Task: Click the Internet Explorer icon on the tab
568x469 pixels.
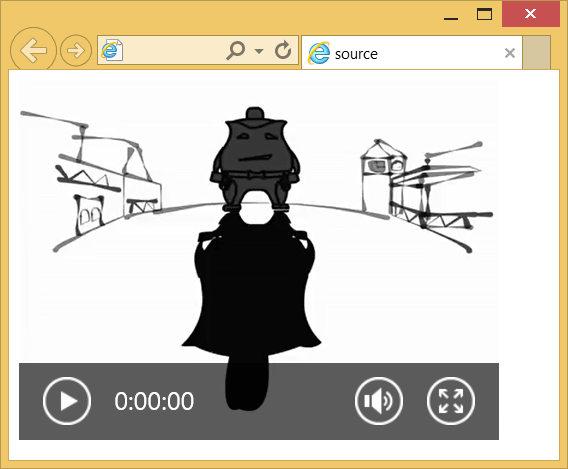Action: pyautogui.click(x=319, y=53)
